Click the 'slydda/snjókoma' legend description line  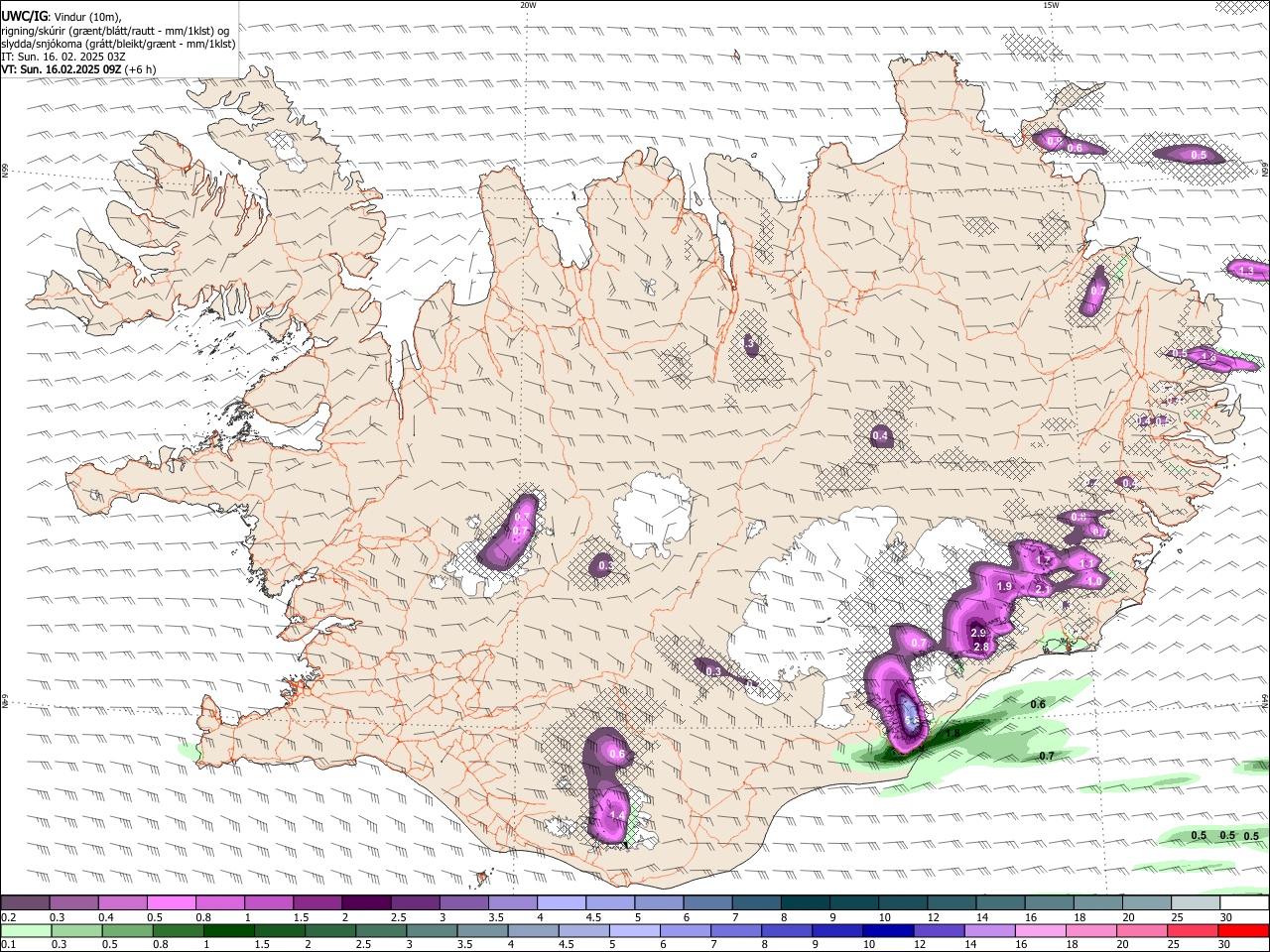[118, 44]
